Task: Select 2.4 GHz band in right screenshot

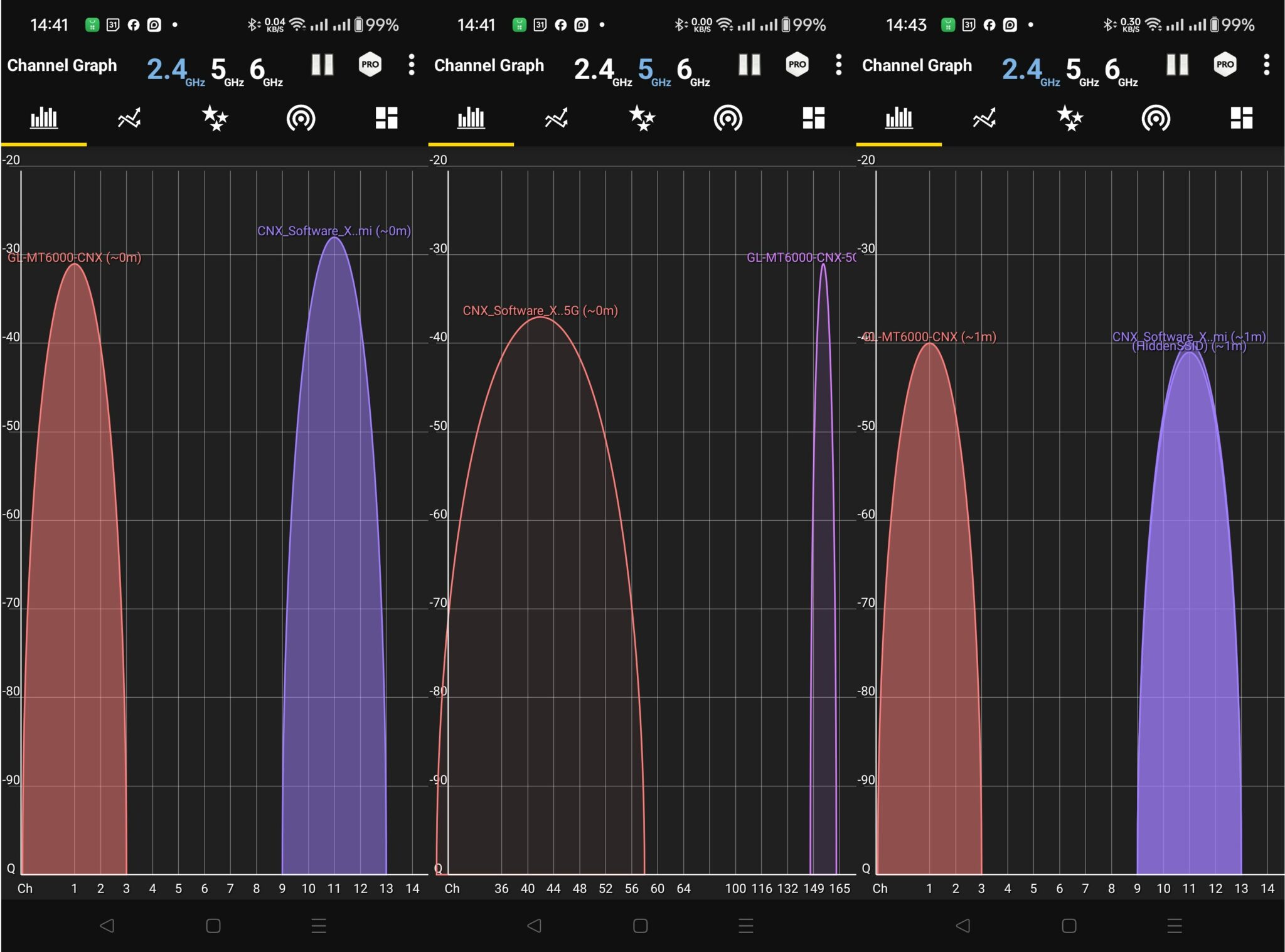Action: pos(1031,70)
